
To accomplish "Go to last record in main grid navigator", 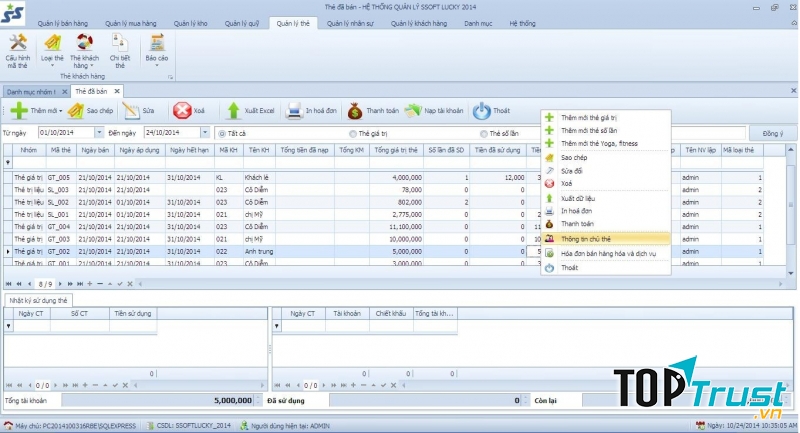I will pos(80,284).
